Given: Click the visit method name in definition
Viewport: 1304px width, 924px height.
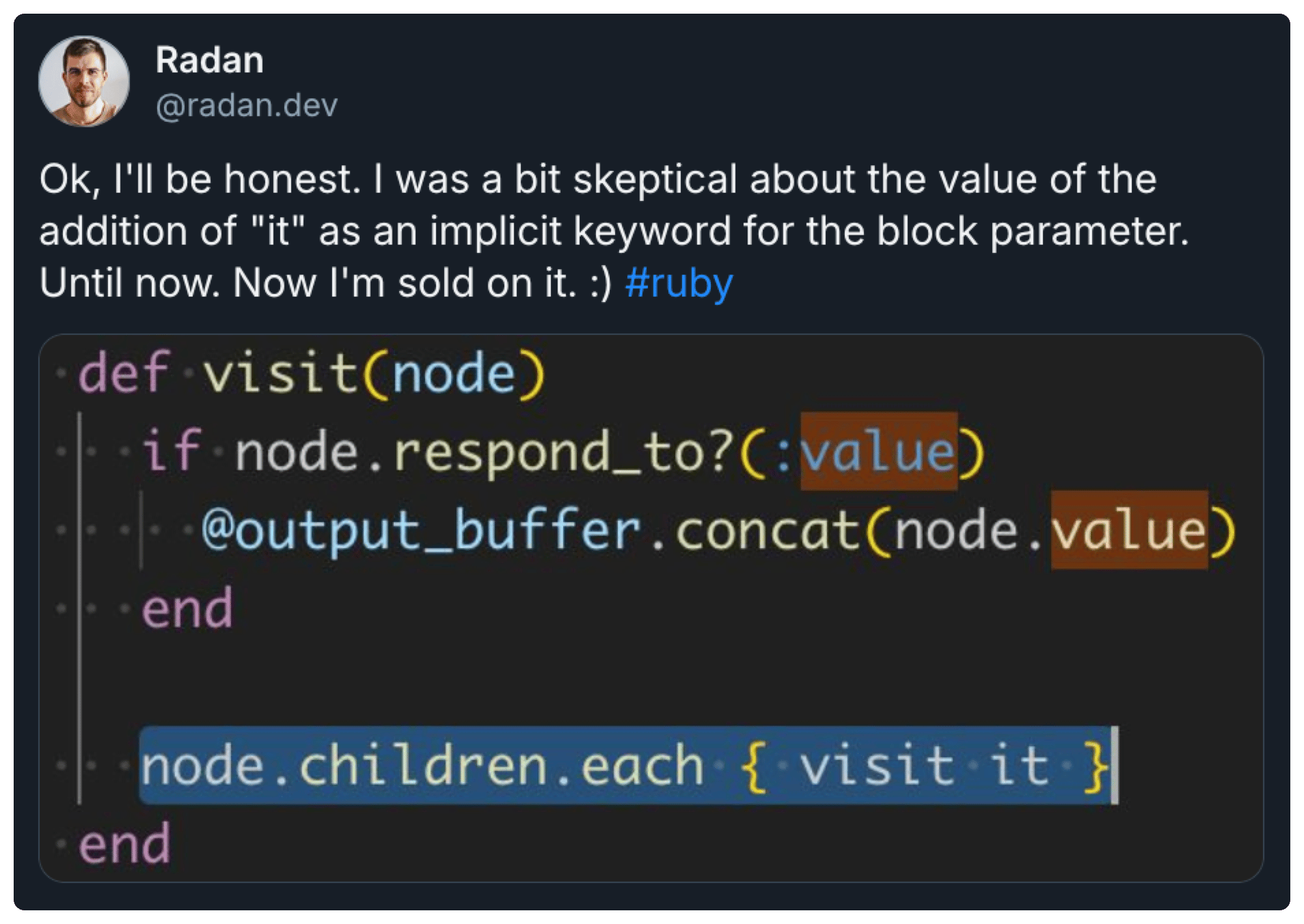Looking at the screenshot, I should (x=280, y=373).
